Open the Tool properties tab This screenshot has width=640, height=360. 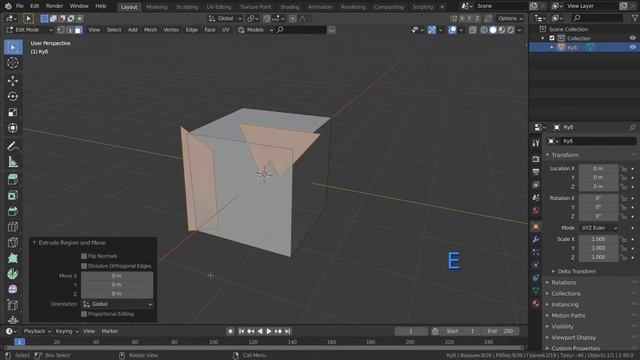tap(536, 143)
